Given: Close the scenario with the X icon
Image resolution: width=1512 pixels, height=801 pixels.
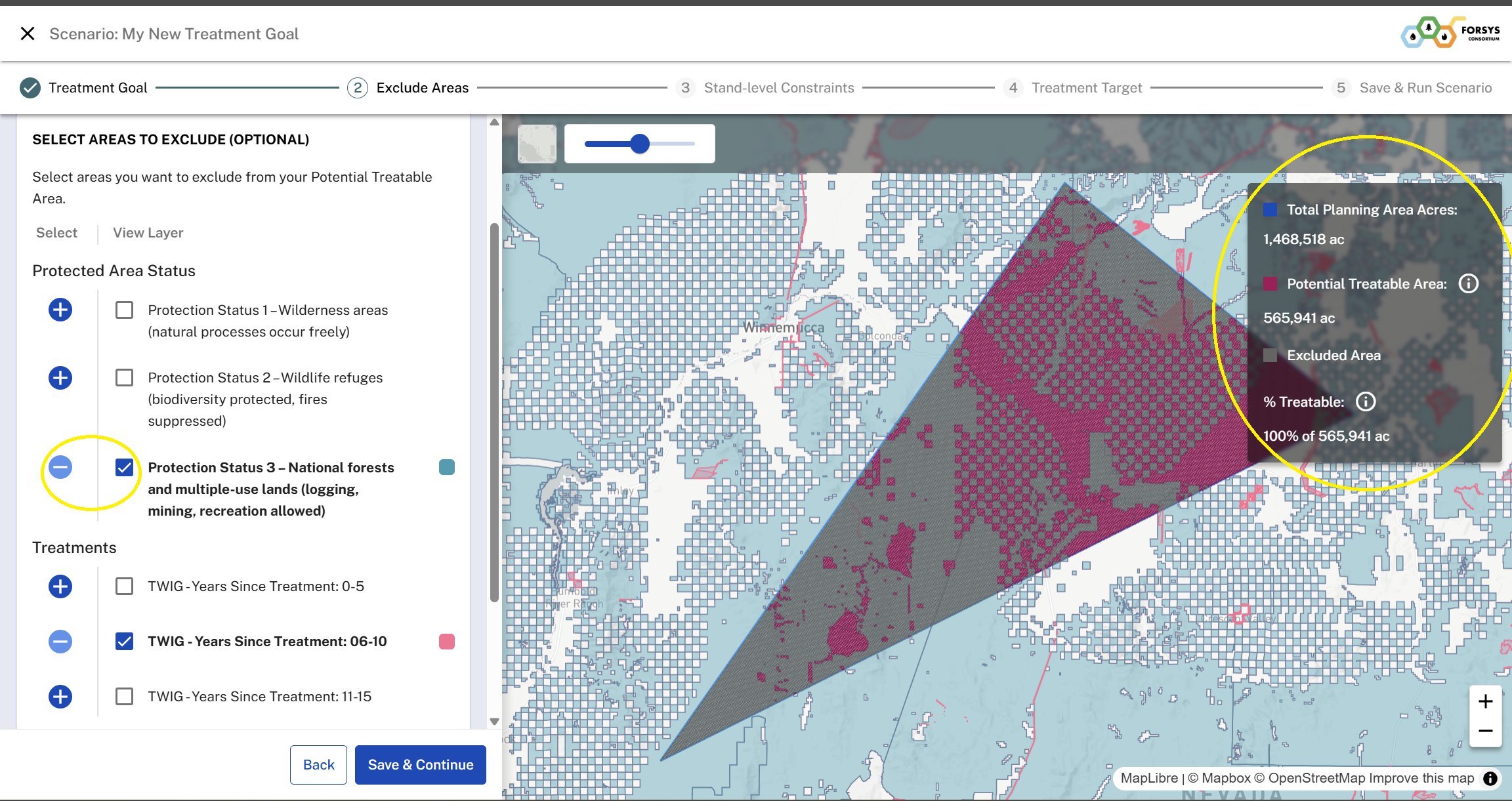Looking at the screenshot, I should tap(28, 33).
